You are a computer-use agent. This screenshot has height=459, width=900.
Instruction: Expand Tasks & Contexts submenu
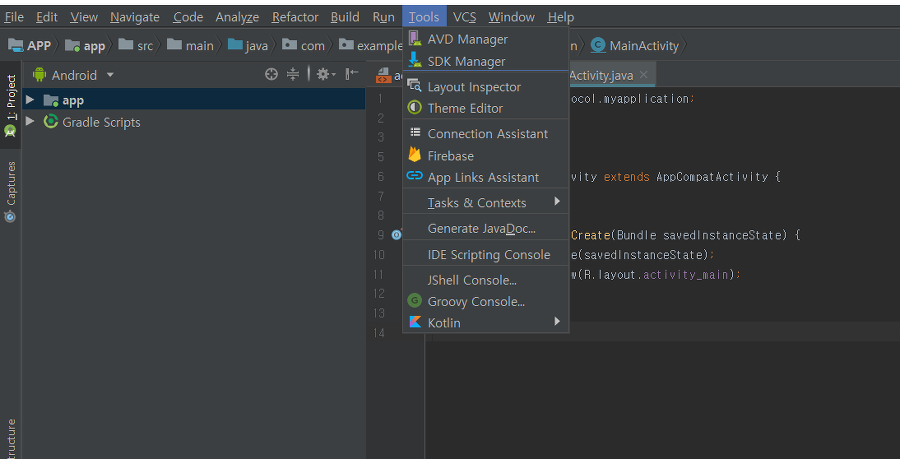486,203
